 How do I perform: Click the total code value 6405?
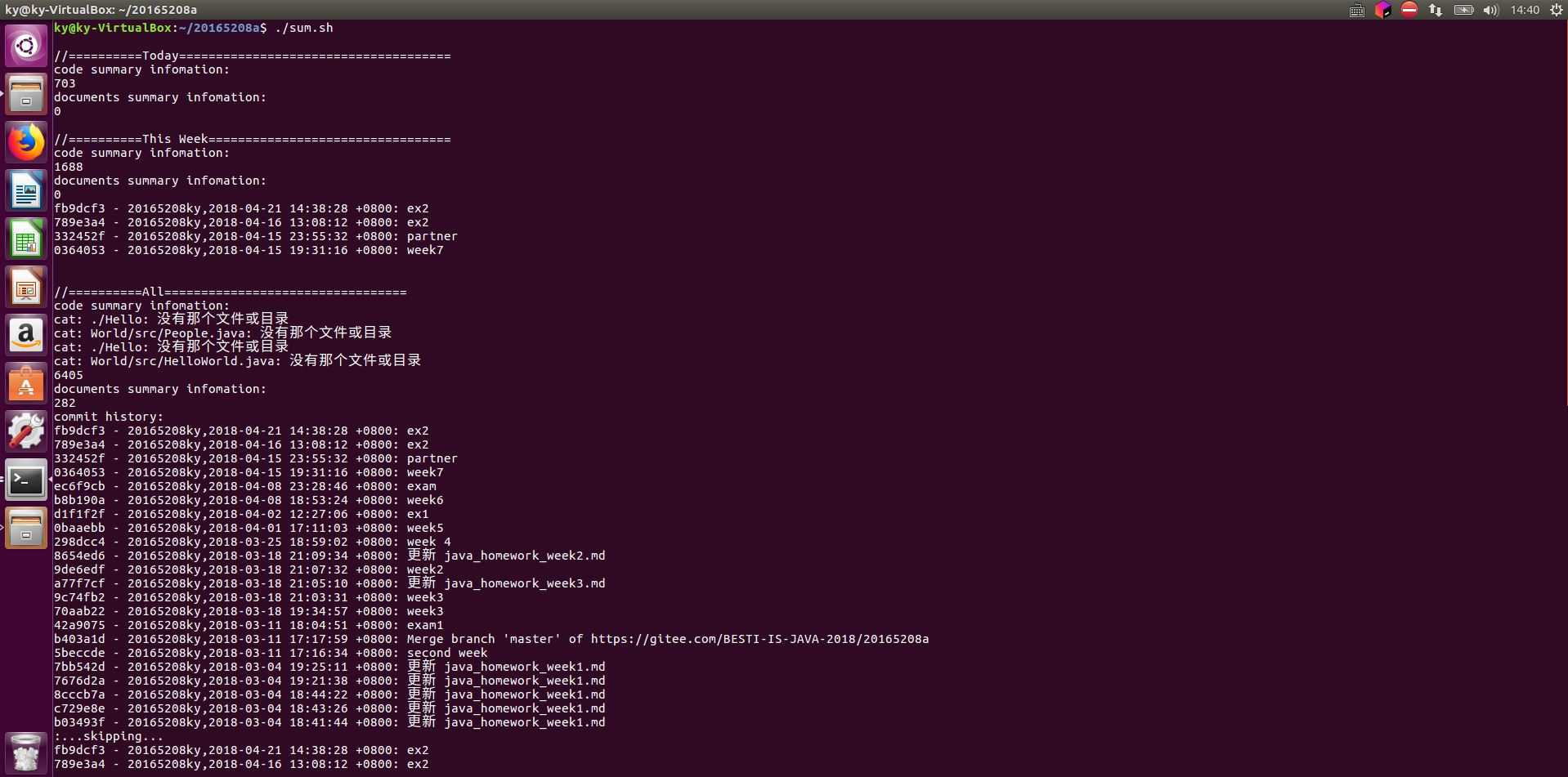(x=69, y=375)
